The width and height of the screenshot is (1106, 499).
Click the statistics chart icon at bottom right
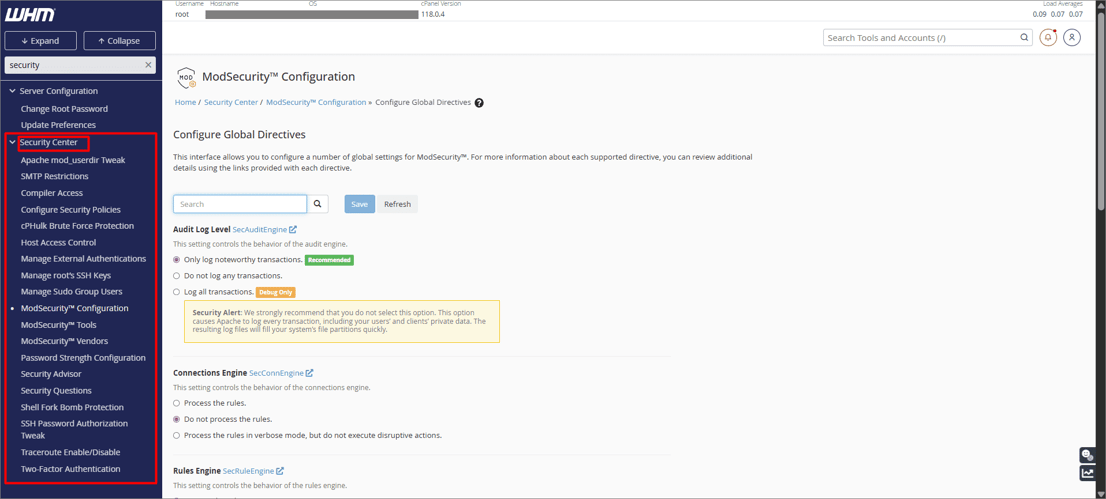tap(1088, 474)
